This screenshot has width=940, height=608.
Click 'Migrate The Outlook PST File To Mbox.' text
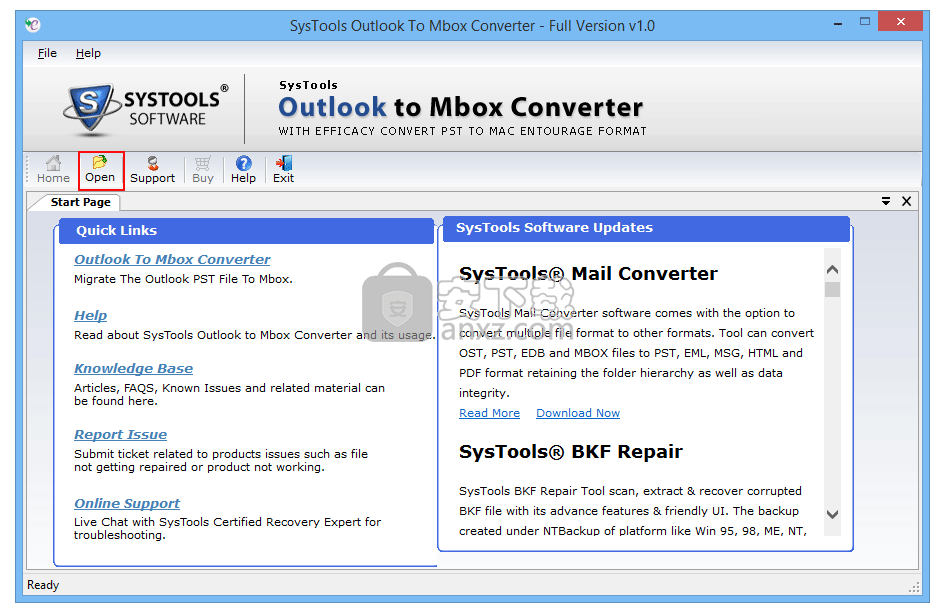[183, 279]
